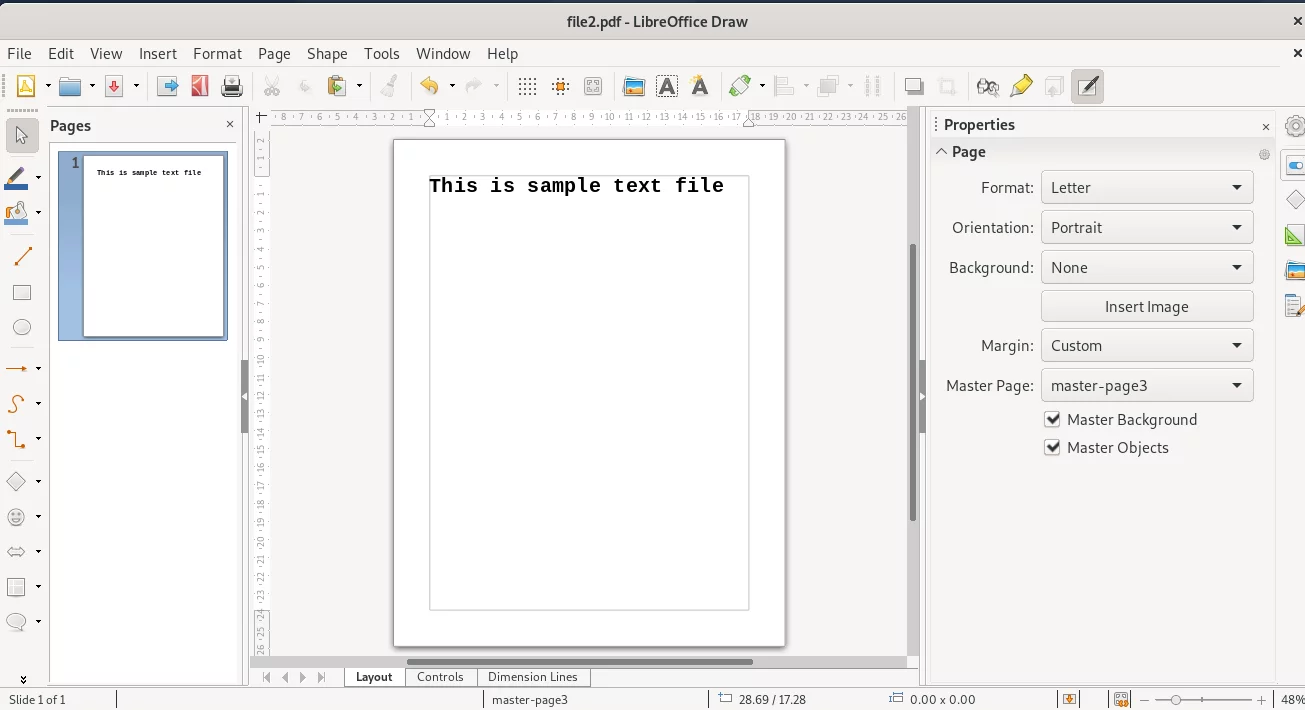Click the Save document icon
Screen dimensions: 1305x710
(113, 86)
